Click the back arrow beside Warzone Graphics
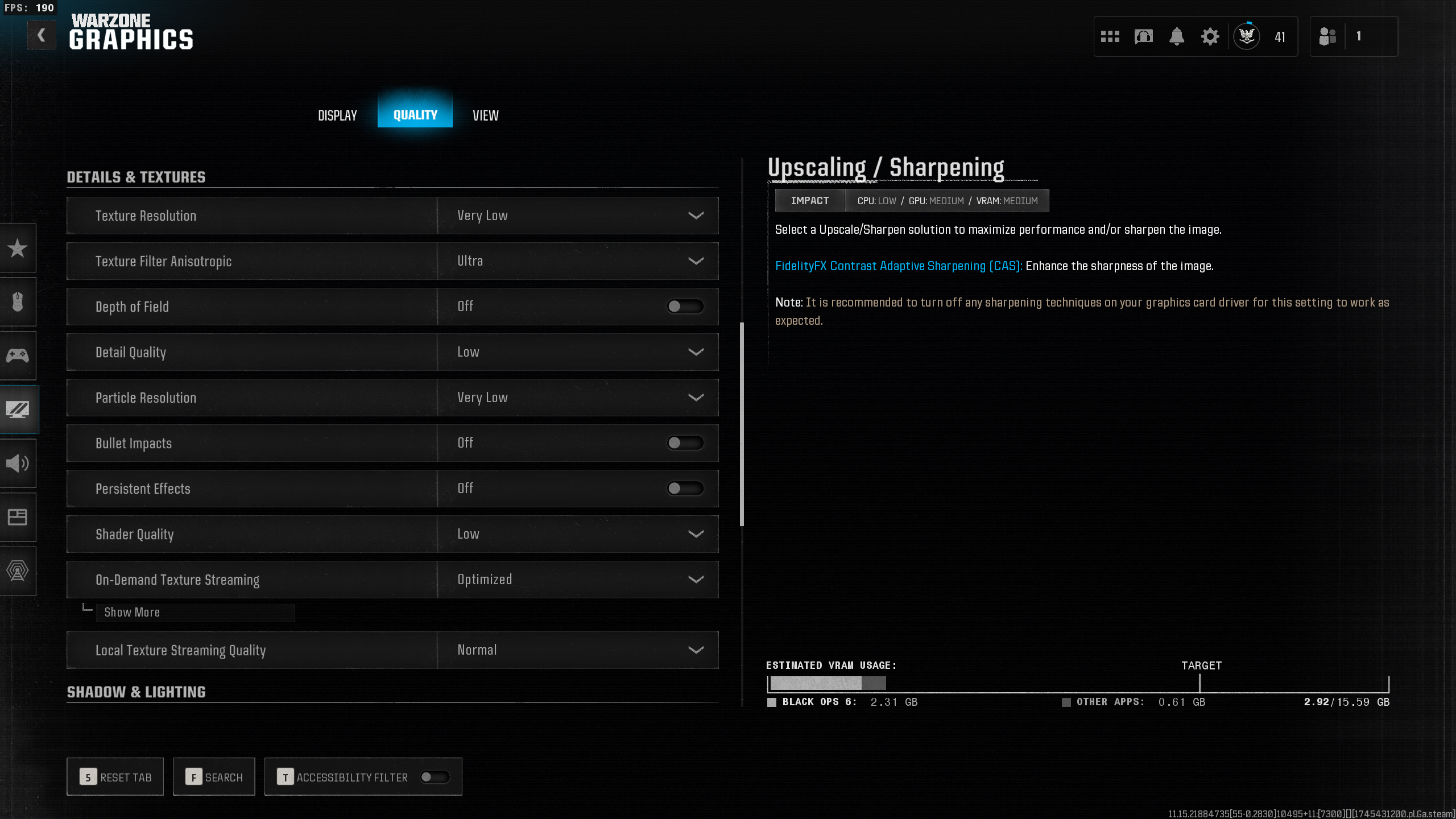 coord(42,36)
